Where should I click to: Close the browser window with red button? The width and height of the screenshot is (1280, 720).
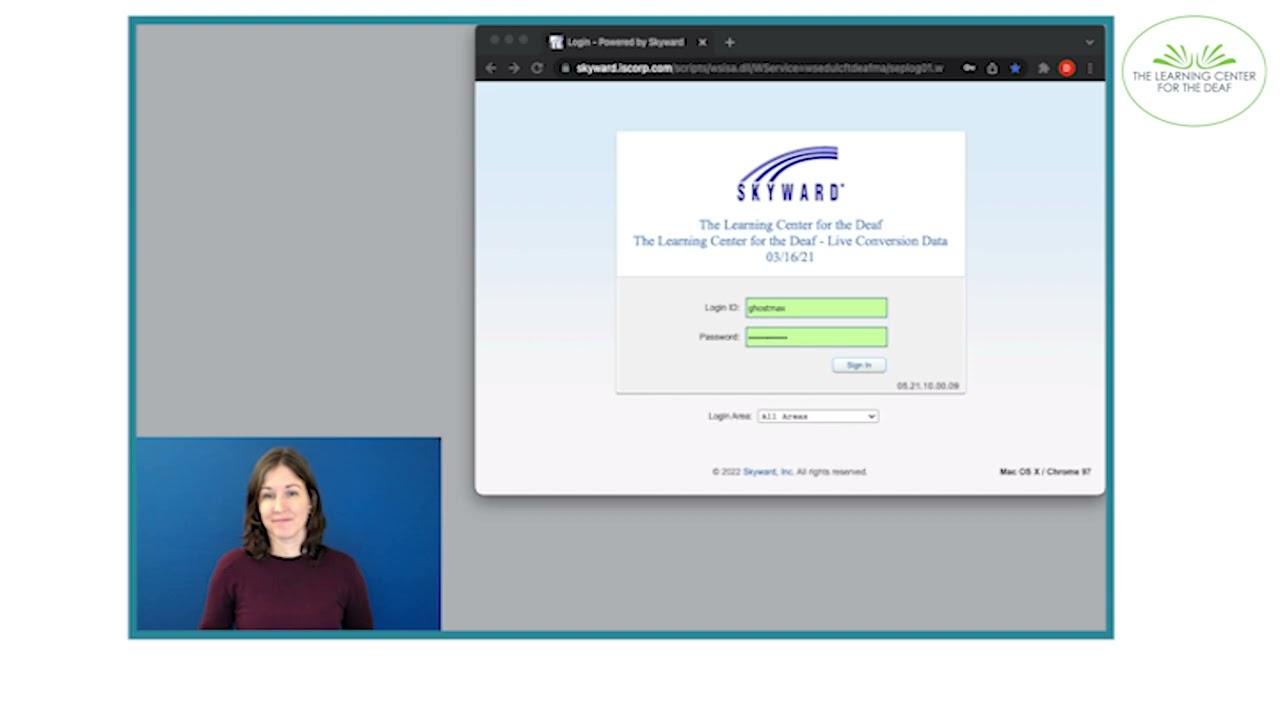[493, 40]
